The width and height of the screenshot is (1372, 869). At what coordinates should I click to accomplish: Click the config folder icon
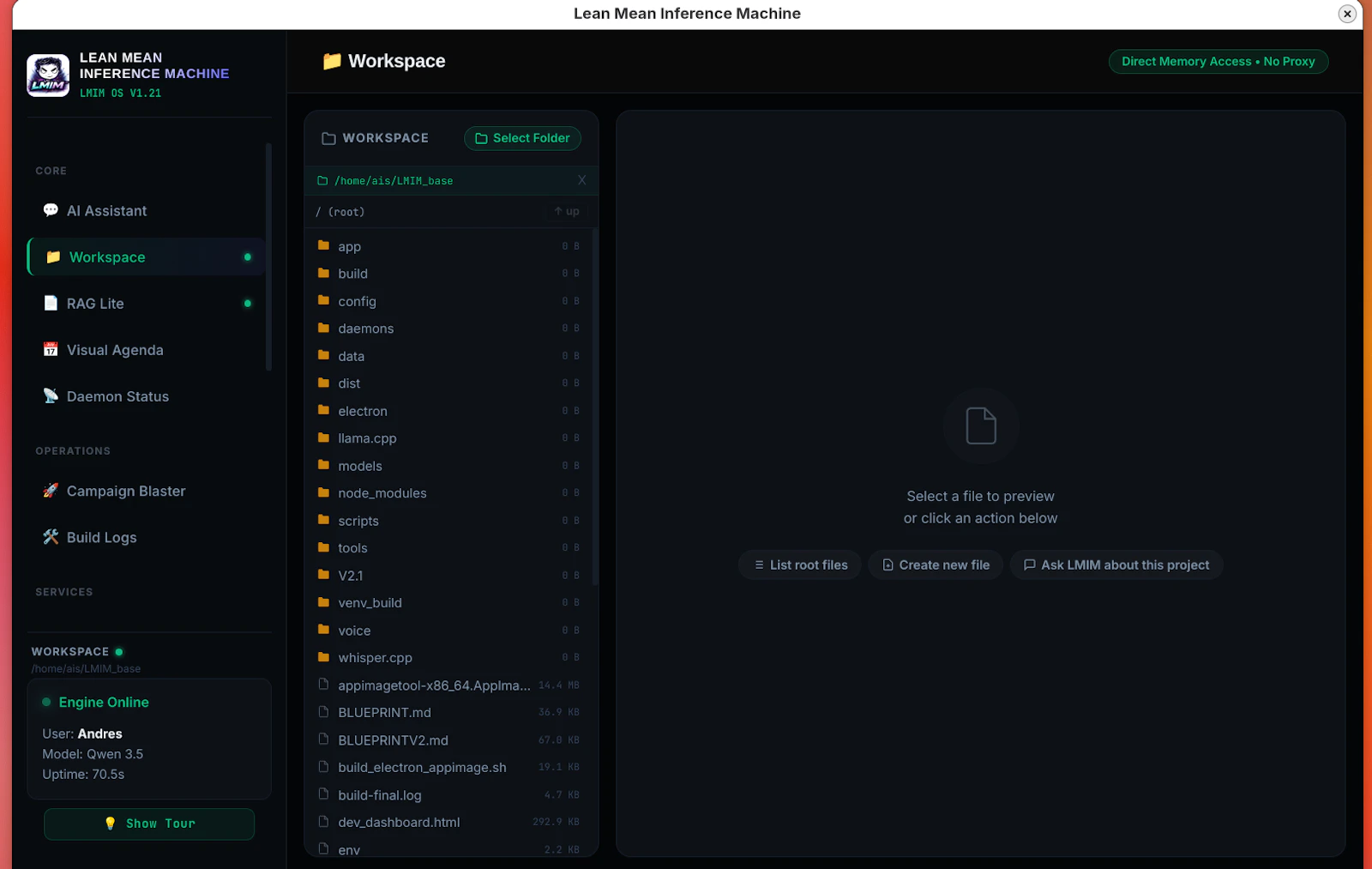(x=323, y=300)
